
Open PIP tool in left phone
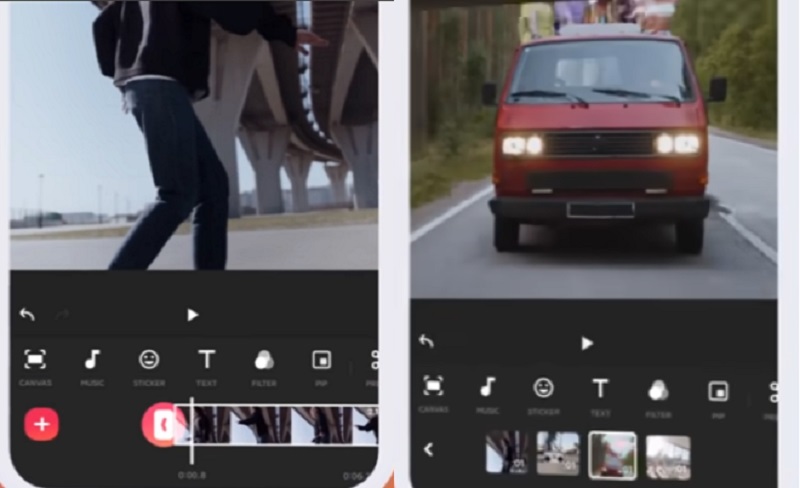[321, 367]
